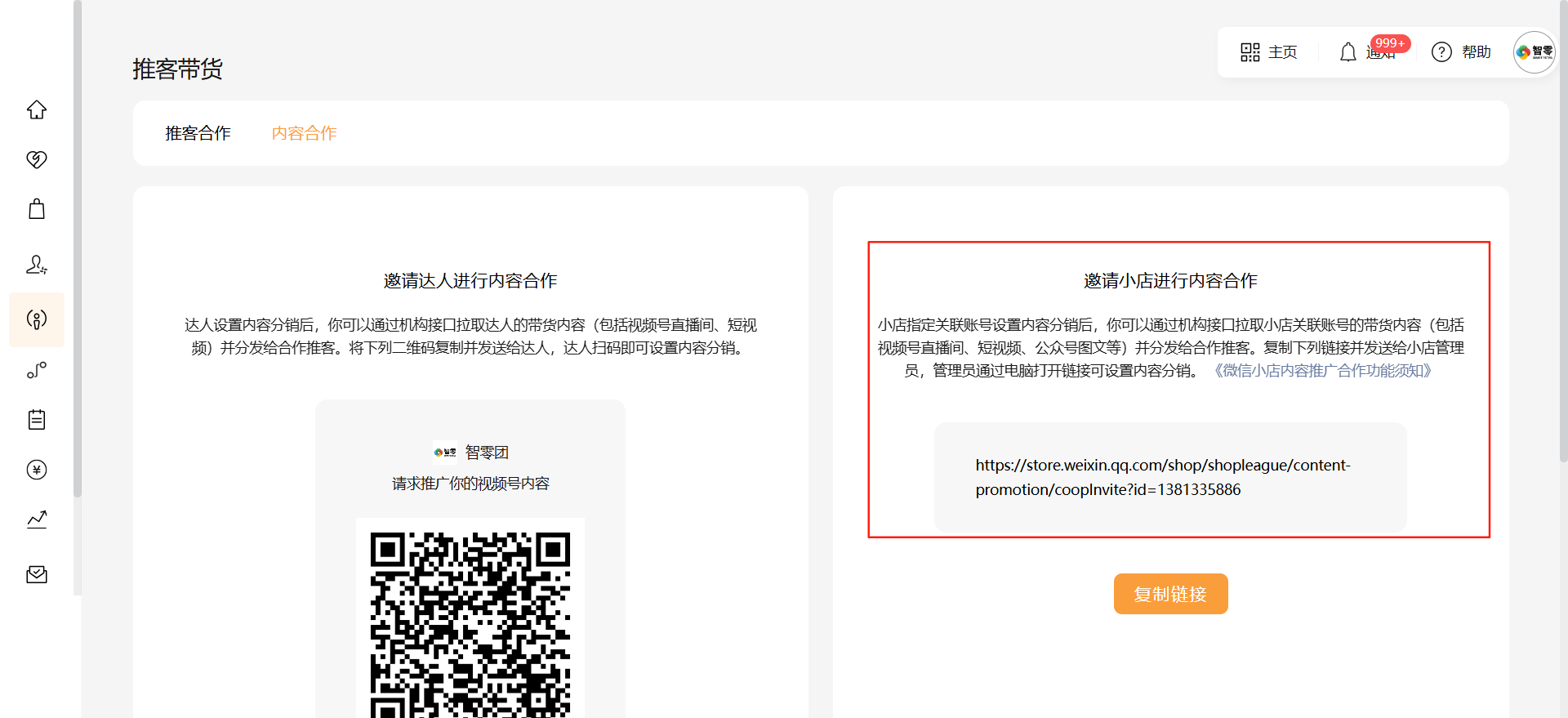
Task: Click the 邀请小店进行内容合作 heading
Action: click(1170, 281)
